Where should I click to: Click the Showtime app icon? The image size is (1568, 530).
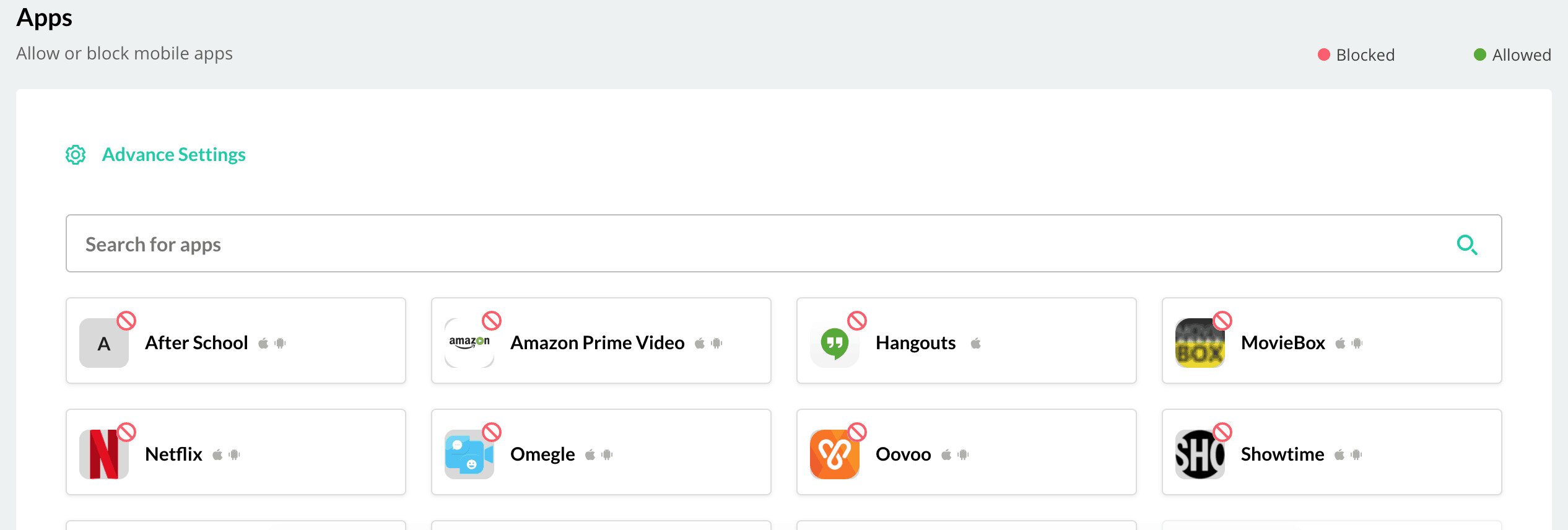point(1200,455)
